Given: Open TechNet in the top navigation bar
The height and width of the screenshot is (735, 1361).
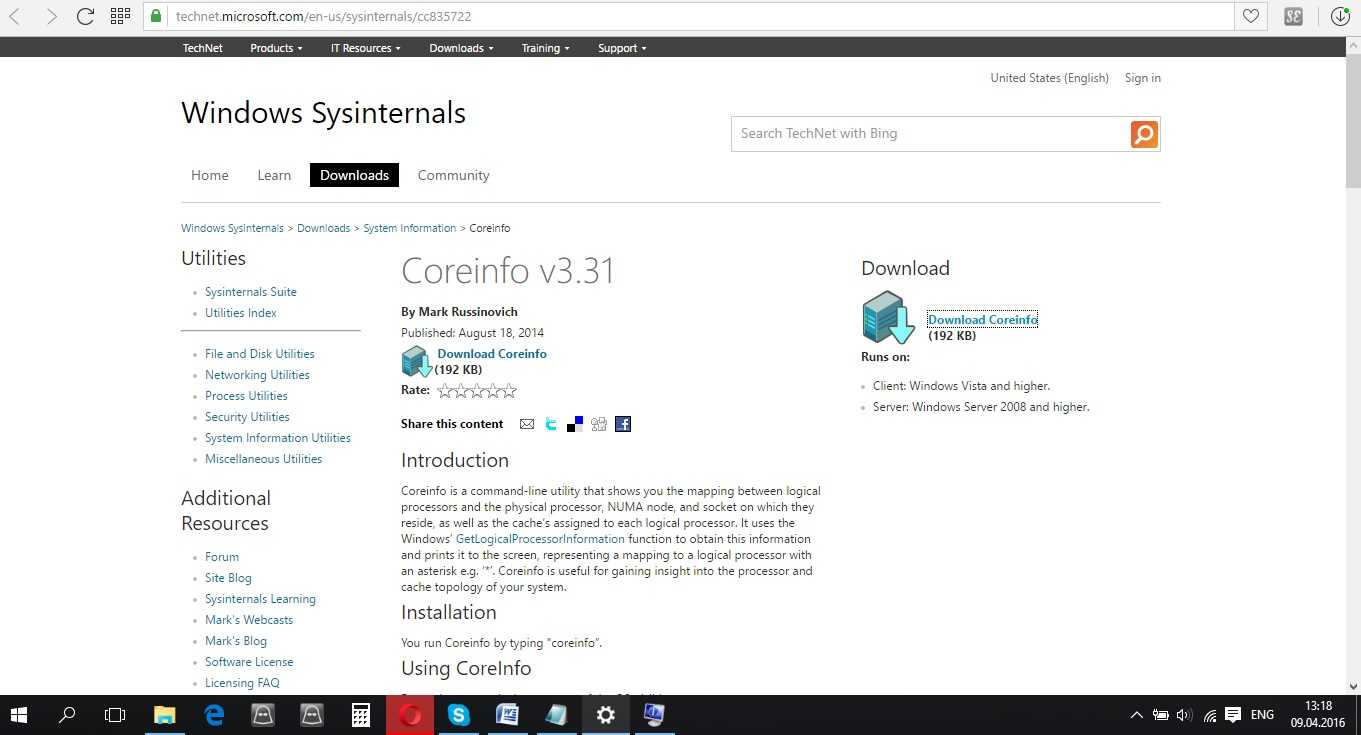Looking at the screenshot, I should point(203,48).
